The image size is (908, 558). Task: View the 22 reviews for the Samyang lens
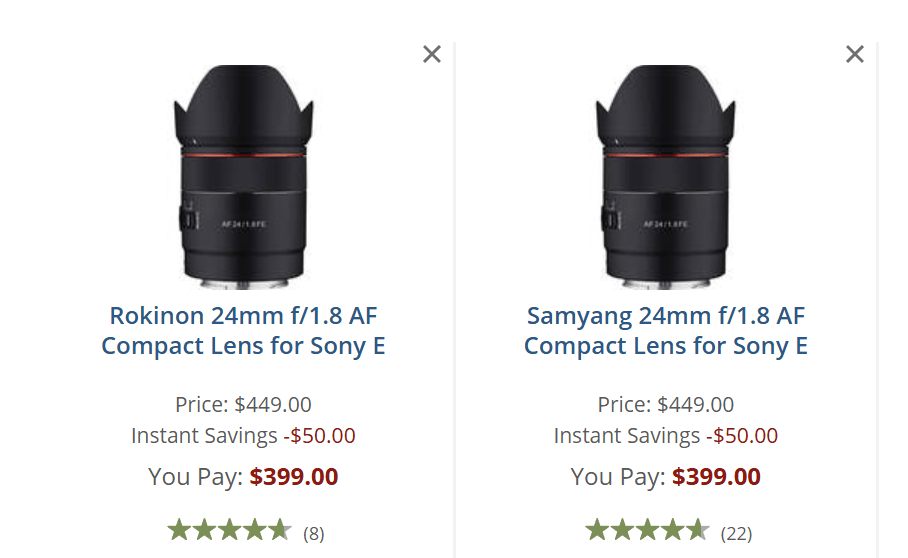[736, 533]
